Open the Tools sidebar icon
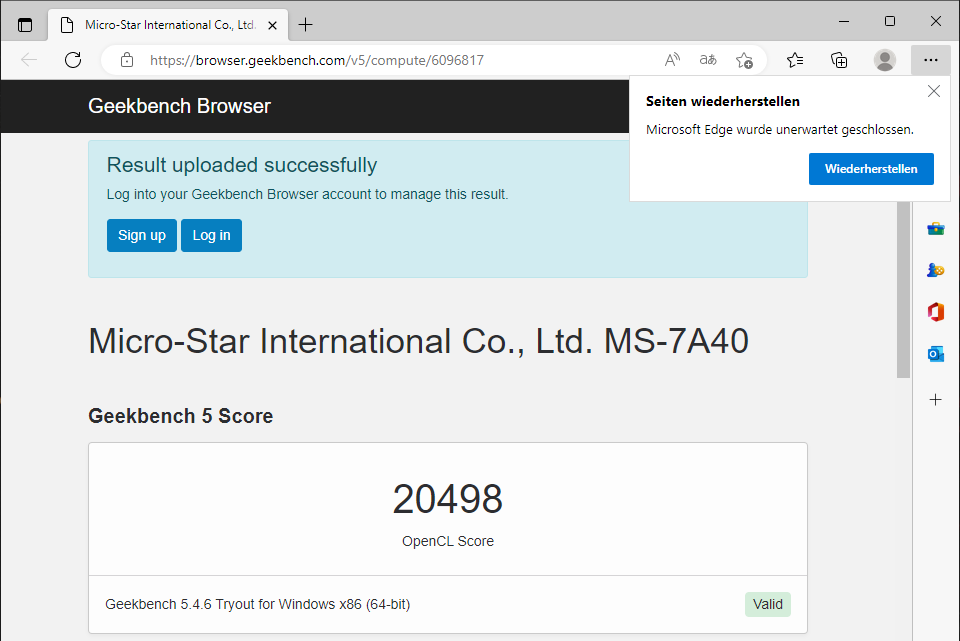The image size is (960, 641). (x=936, y=229)
